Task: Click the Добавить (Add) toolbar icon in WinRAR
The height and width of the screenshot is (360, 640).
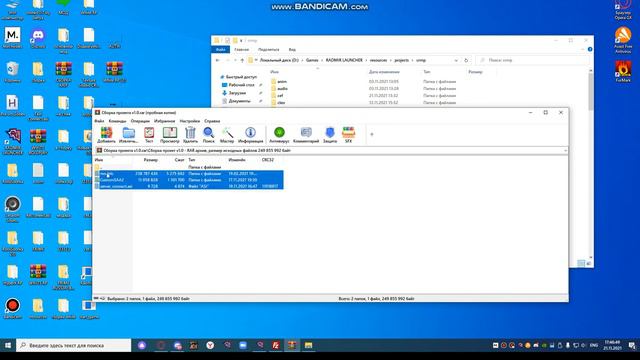Action: click(x=106, y=135)
